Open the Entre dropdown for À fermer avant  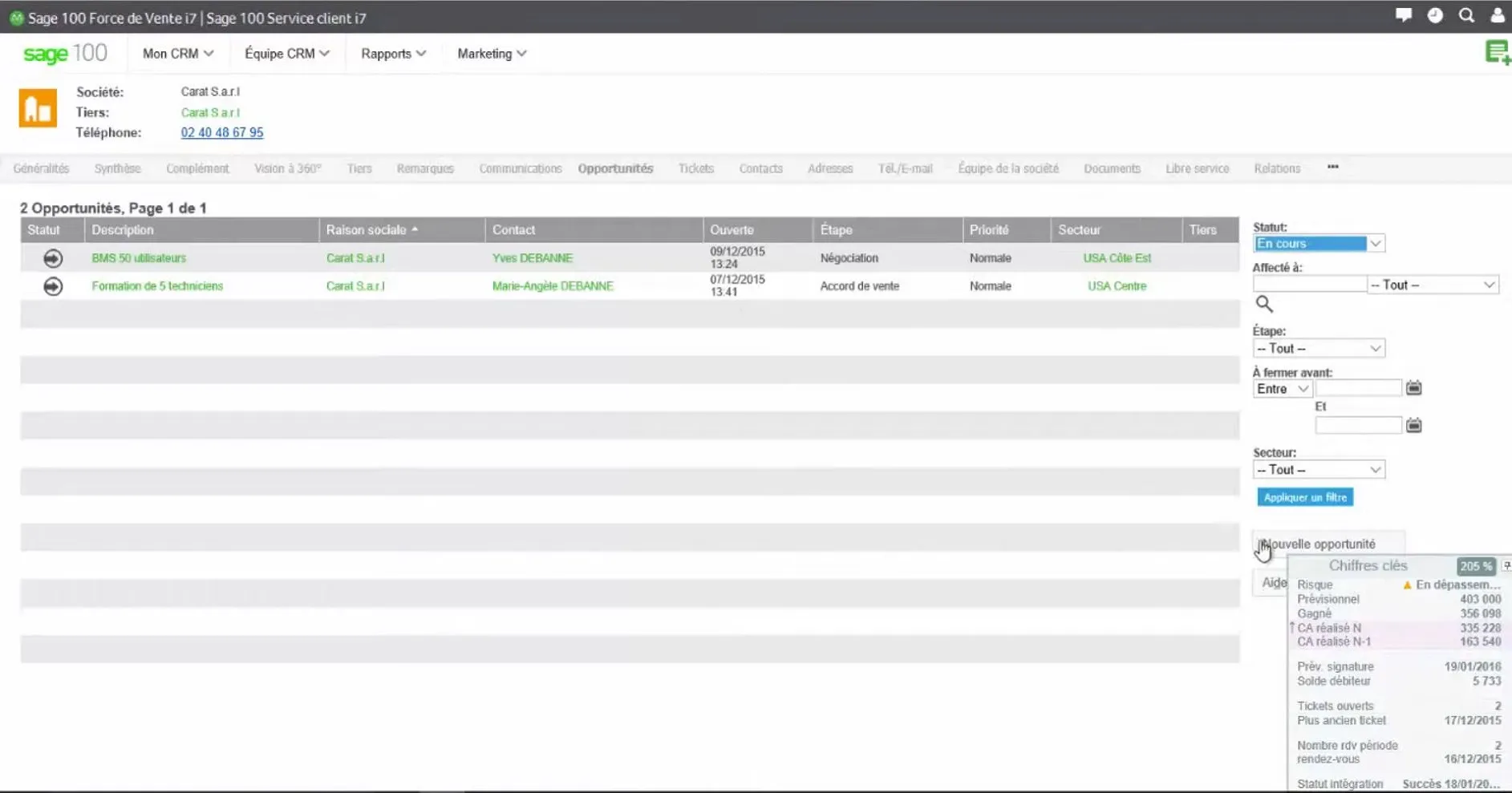coord(1283,389)
